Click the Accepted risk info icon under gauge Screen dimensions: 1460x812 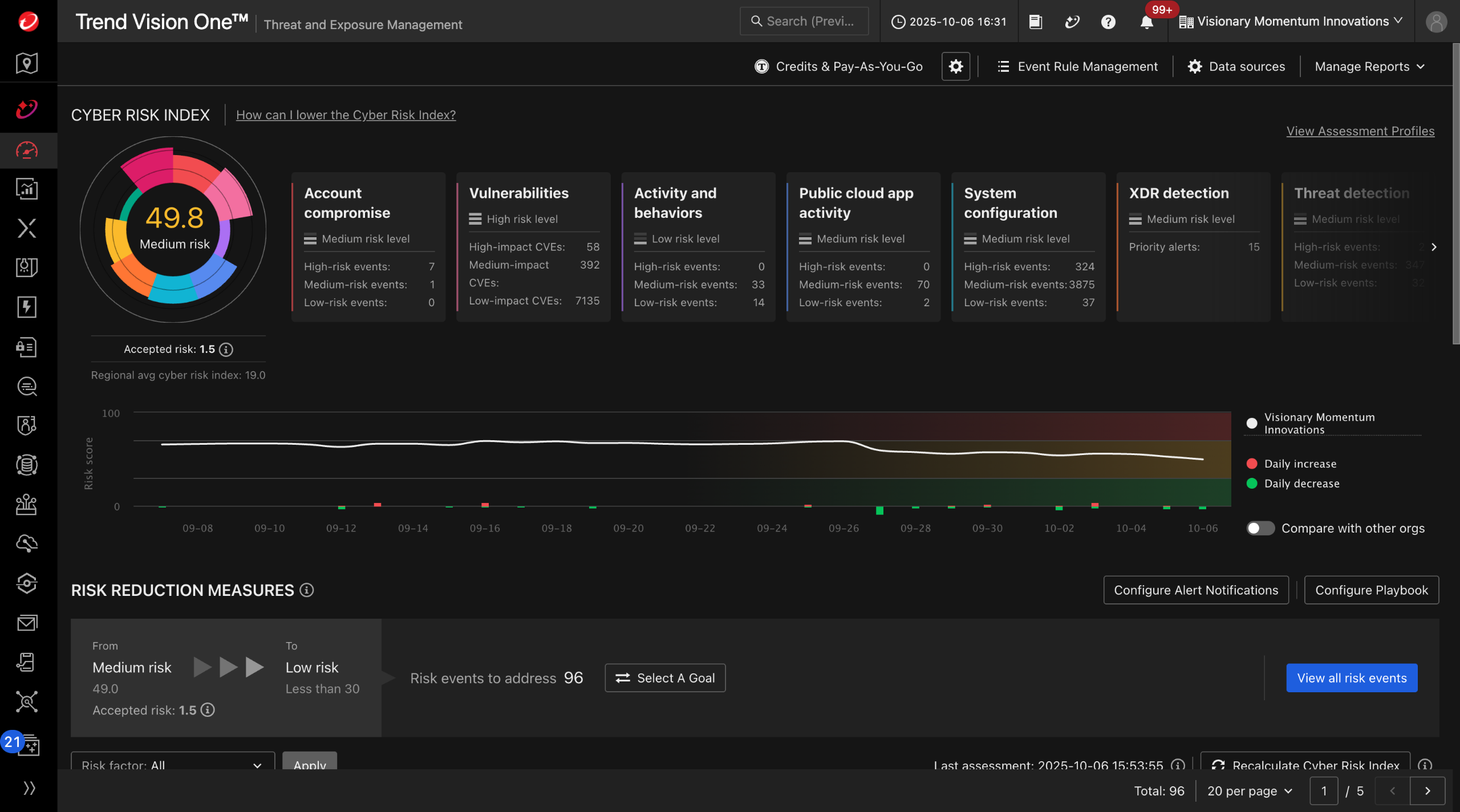point(226,350)
